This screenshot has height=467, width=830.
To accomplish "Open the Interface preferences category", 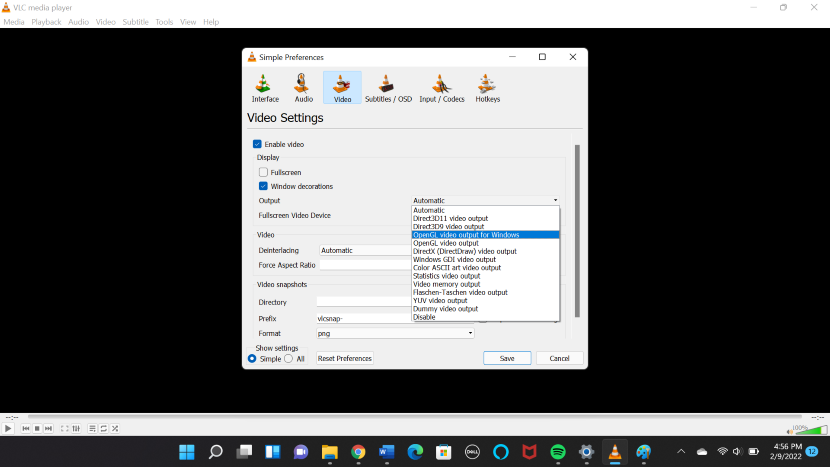I will pos(265,88).
